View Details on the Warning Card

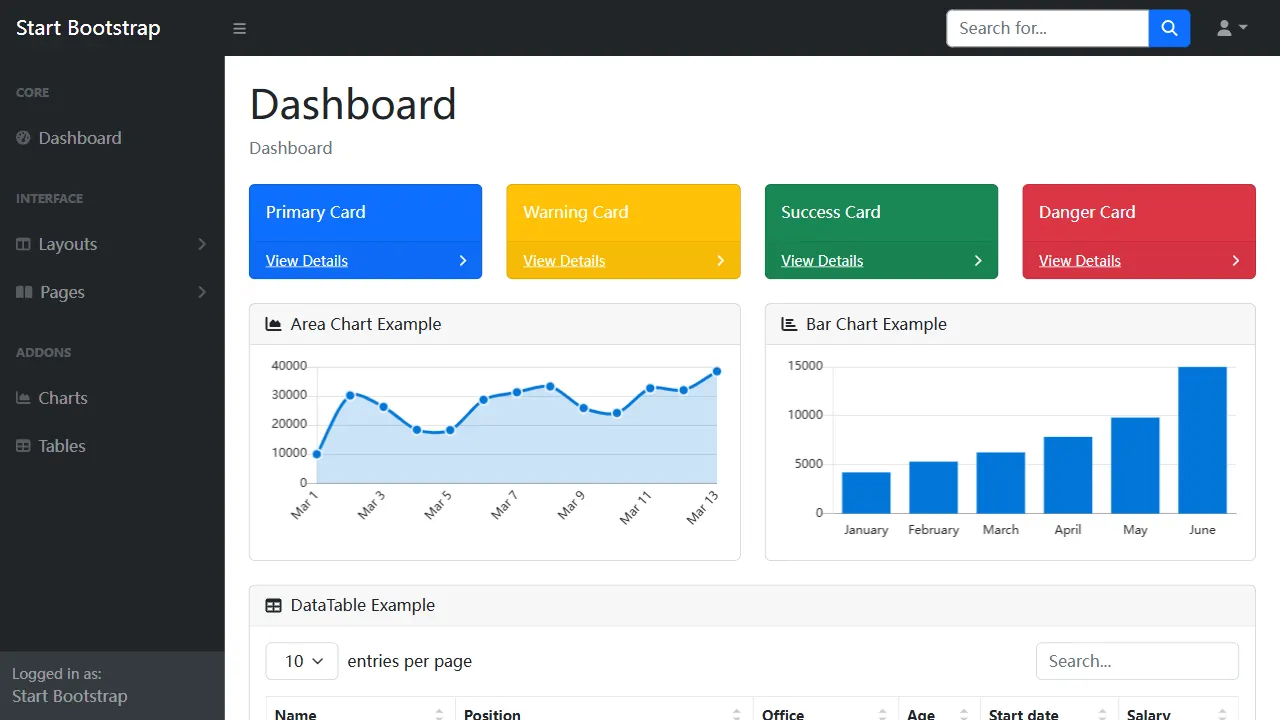coord(564,261)
